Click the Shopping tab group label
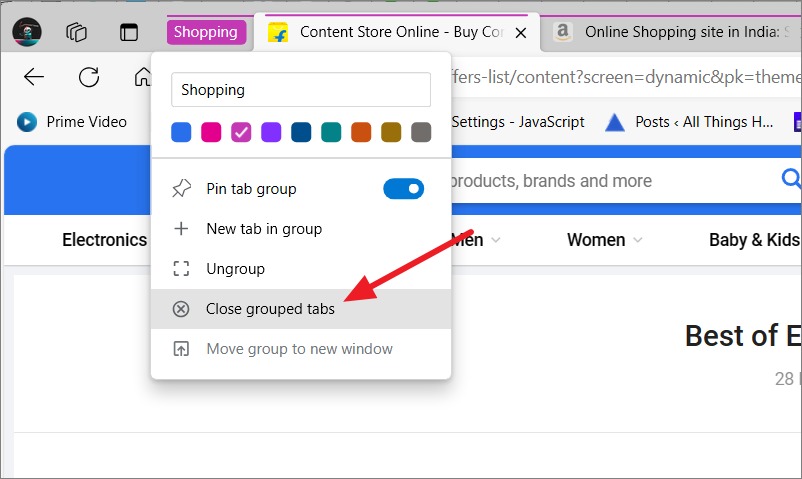The height and width of the screenshot is (479, 802). tap(206, 32)
